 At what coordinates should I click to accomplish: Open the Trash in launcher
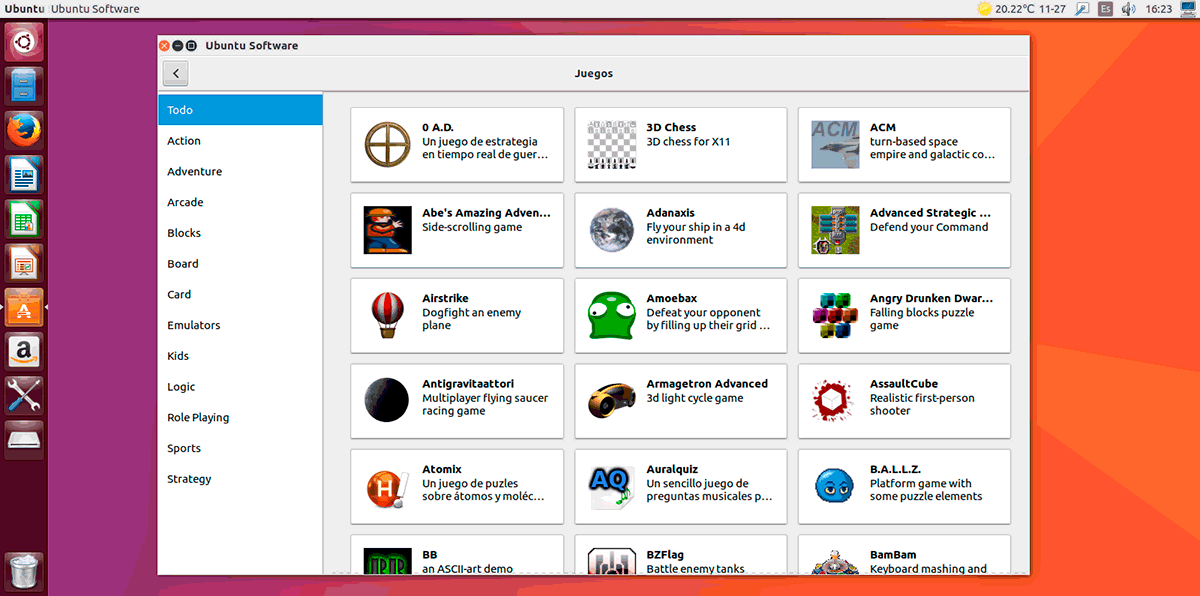pos(24,571)
